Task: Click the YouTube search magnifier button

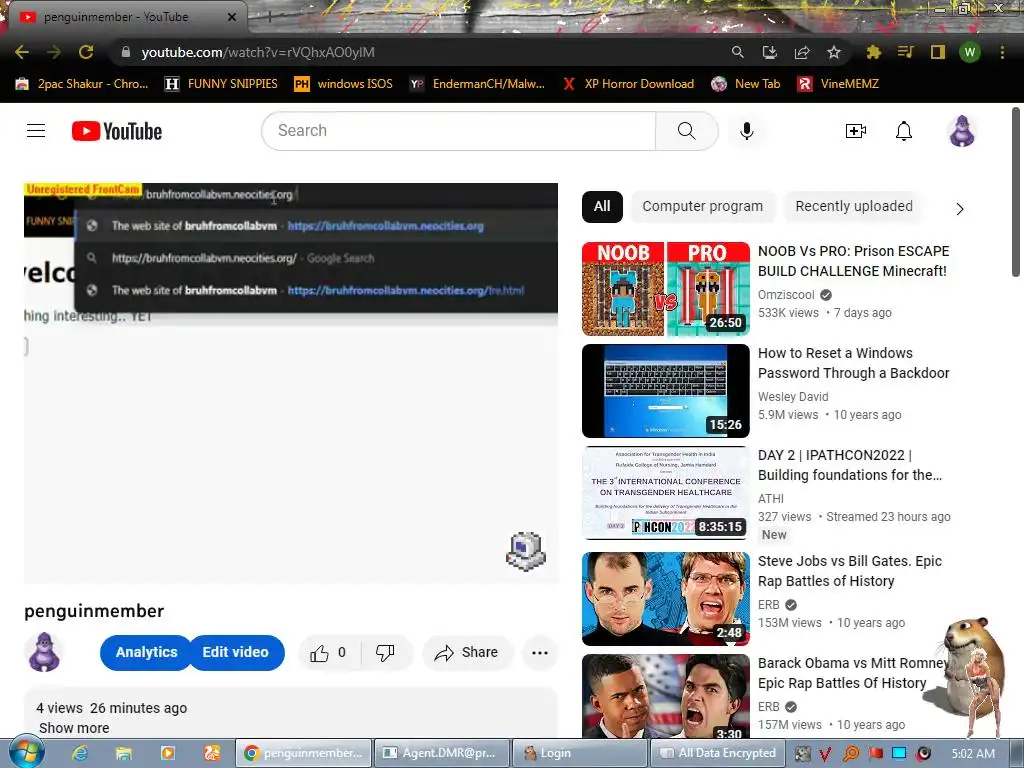Action: coord(686,131)
